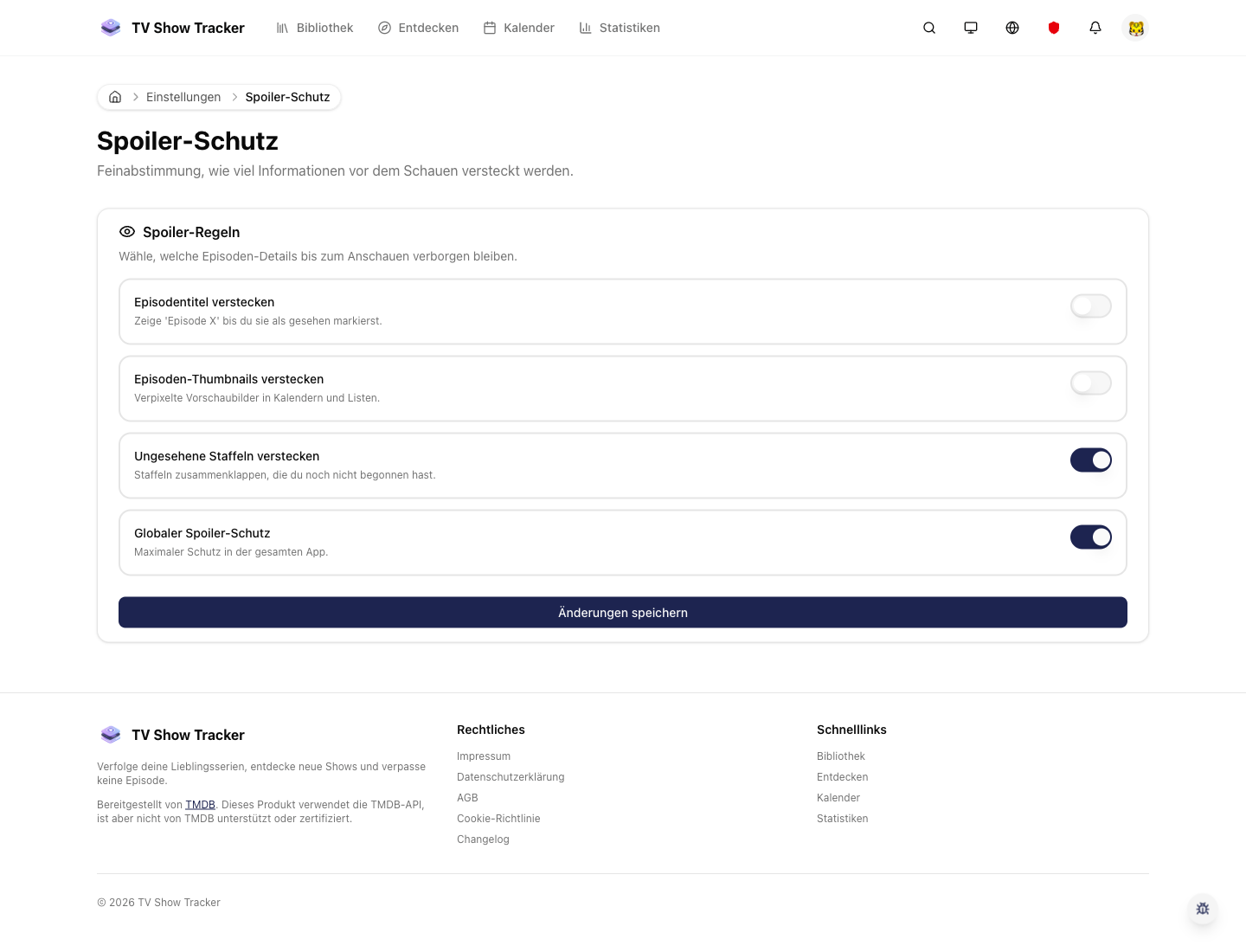Click the home icon in the breadcrumb
1246x952 pixels.
pos(115,97)
